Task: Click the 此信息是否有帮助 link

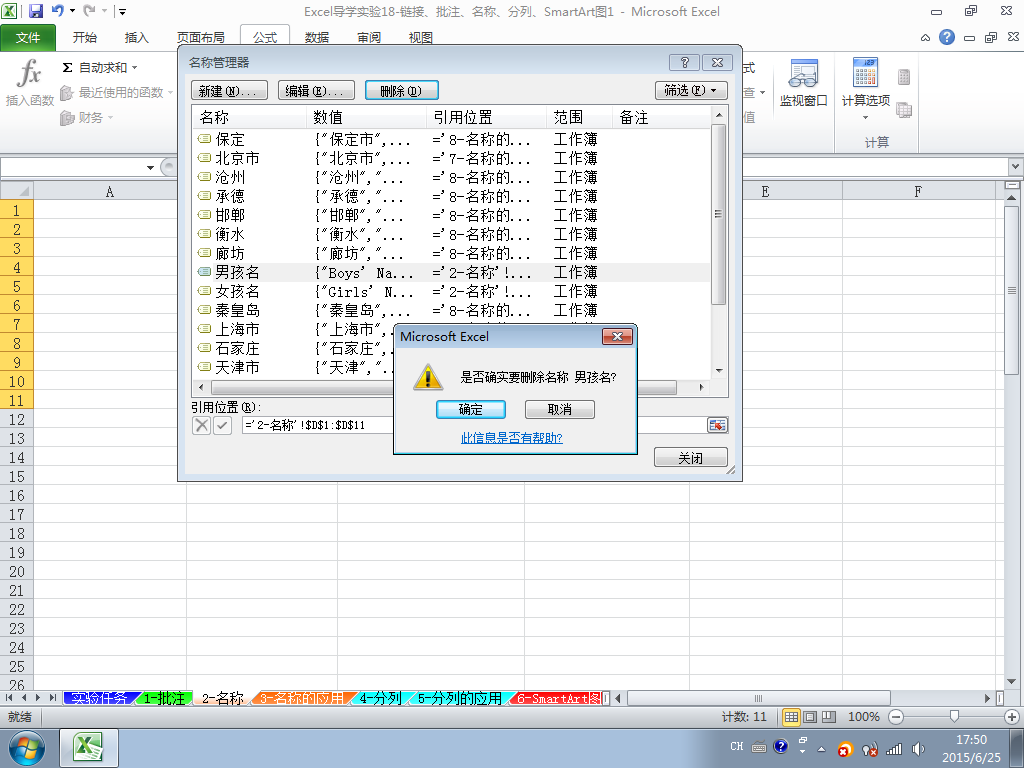Action: (x=512, y=438)
